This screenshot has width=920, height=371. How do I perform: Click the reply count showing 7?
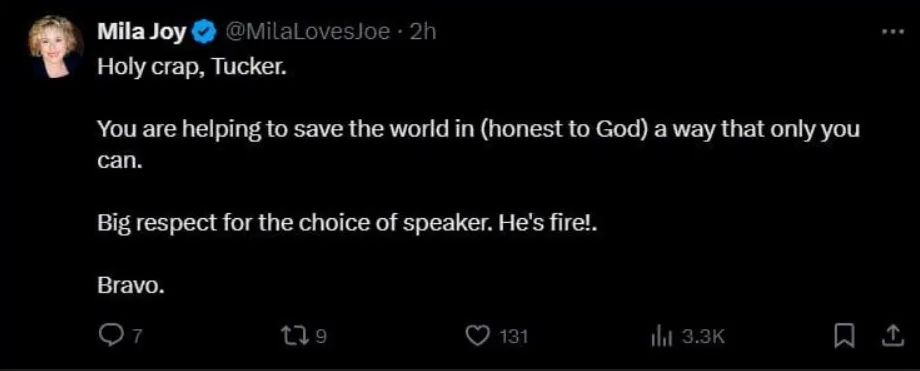[x=139, y=337]
